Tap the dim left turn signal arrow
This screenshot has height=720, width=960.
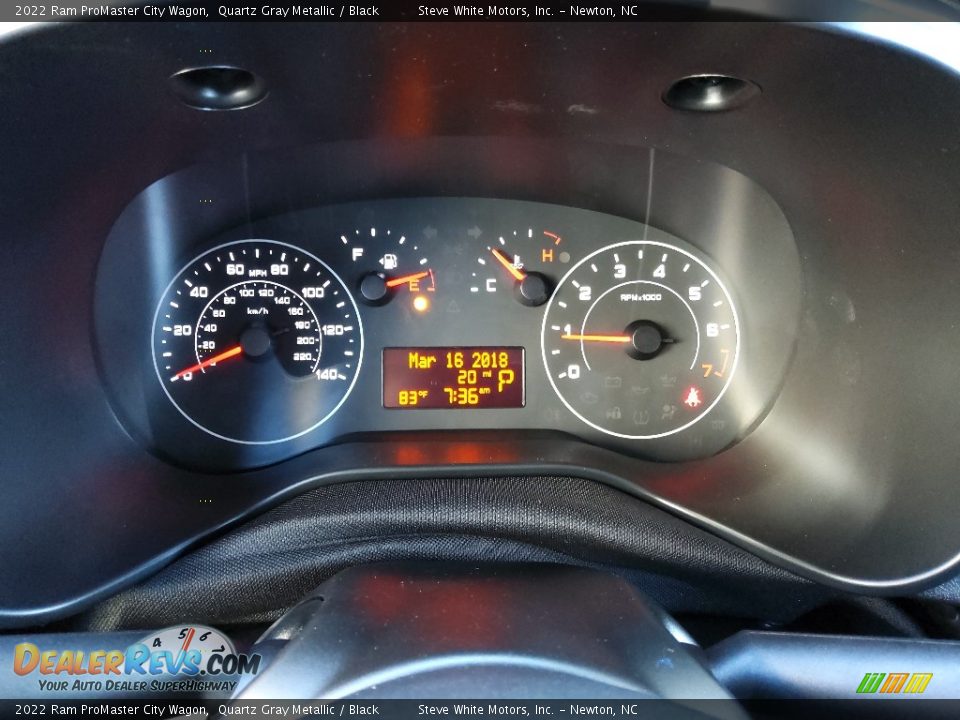pos(430,232)
